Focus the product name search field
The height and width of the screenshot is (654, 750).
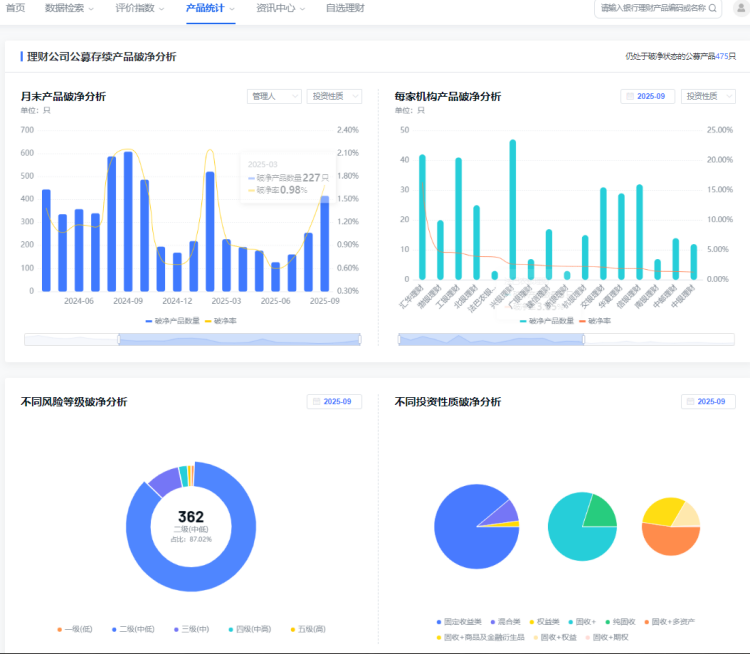click(652, 8)
